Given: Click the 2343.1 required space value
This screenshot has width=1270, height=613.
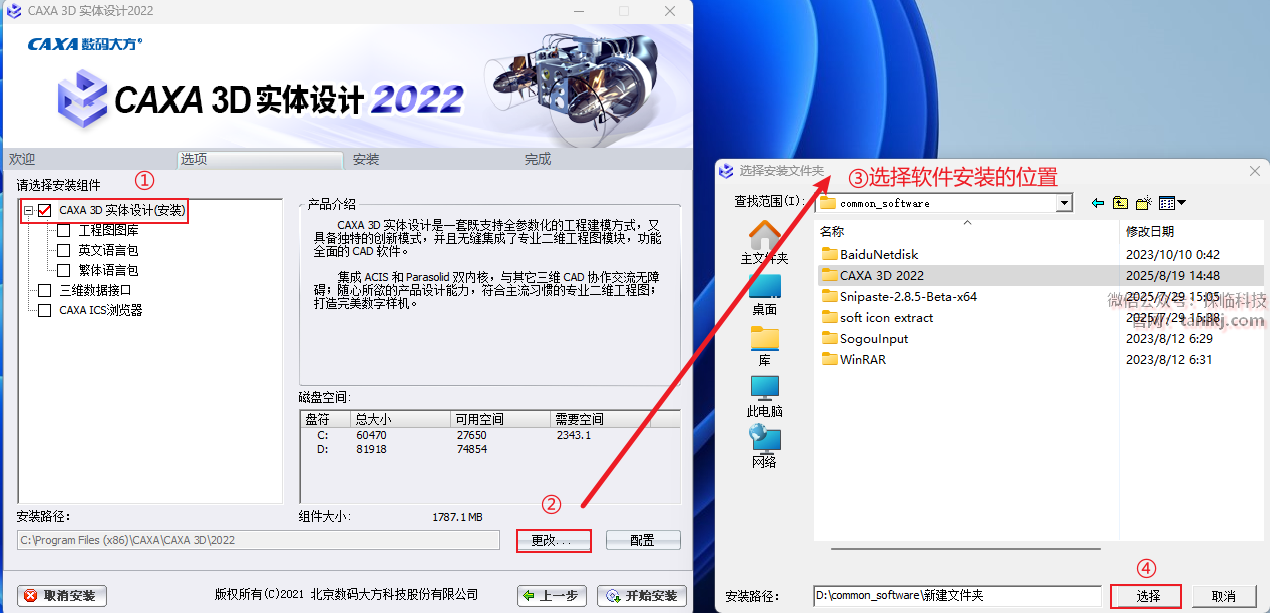Looking at the screenshot, I should [x=574, y=435].
